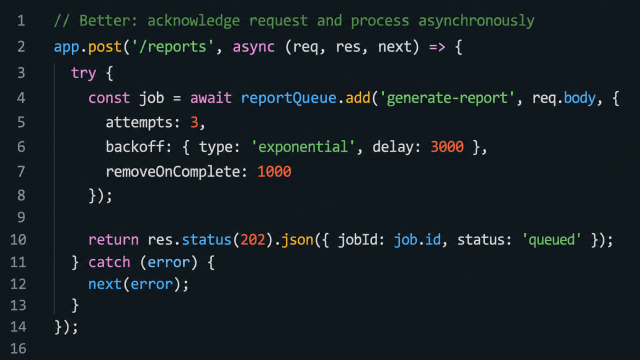Click the status code 202
This screenshot has width=640, height=360.
[x=253, y=240]
